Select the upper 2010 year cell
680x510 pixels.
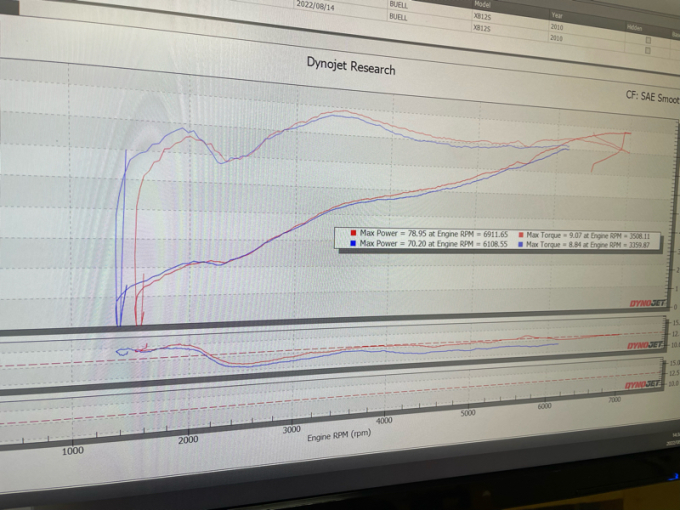coord(557,27)
